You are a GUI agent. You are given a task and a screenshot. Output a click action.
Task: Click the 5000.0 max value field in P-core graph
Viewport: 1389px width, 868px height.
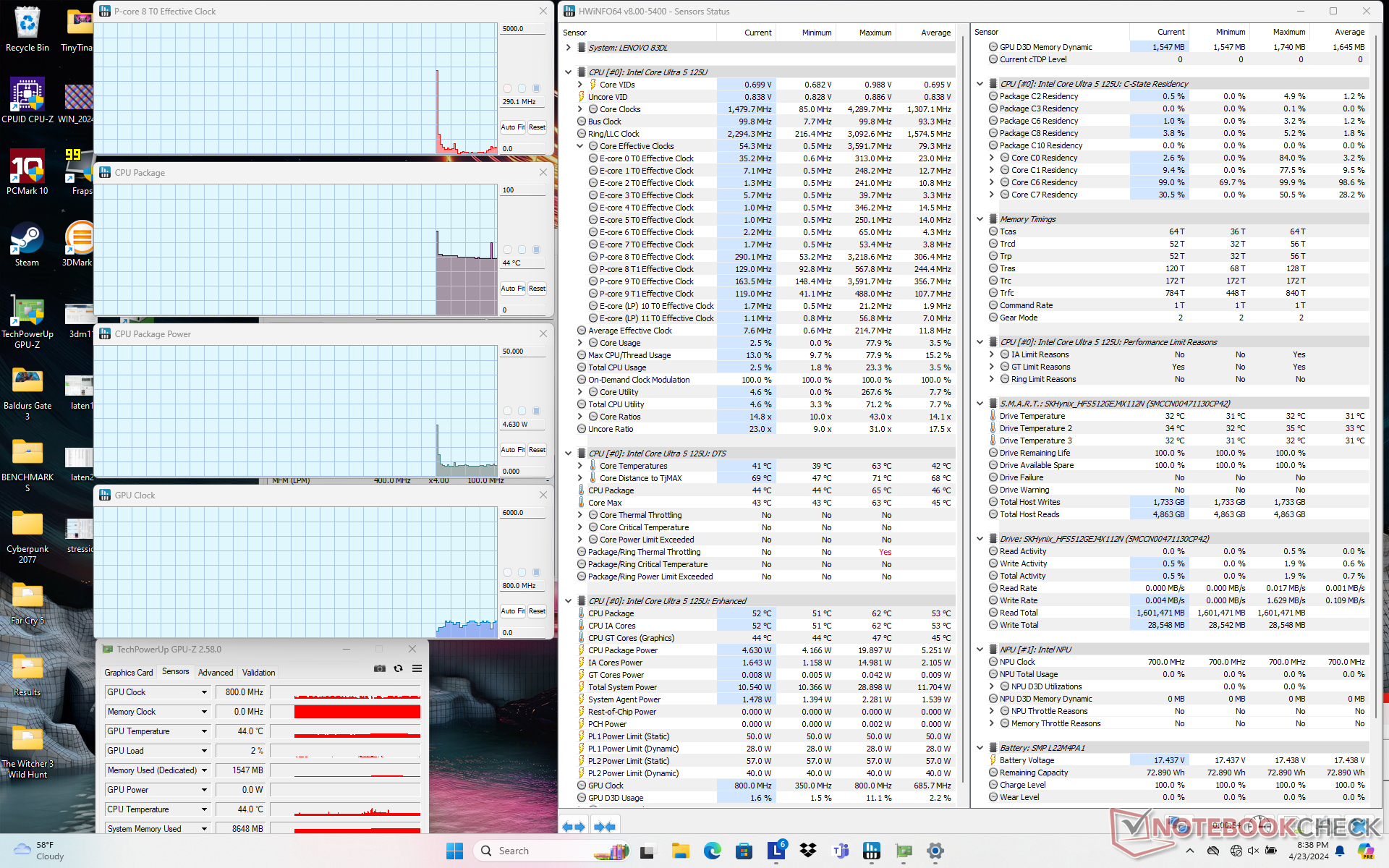pos(523,29)
